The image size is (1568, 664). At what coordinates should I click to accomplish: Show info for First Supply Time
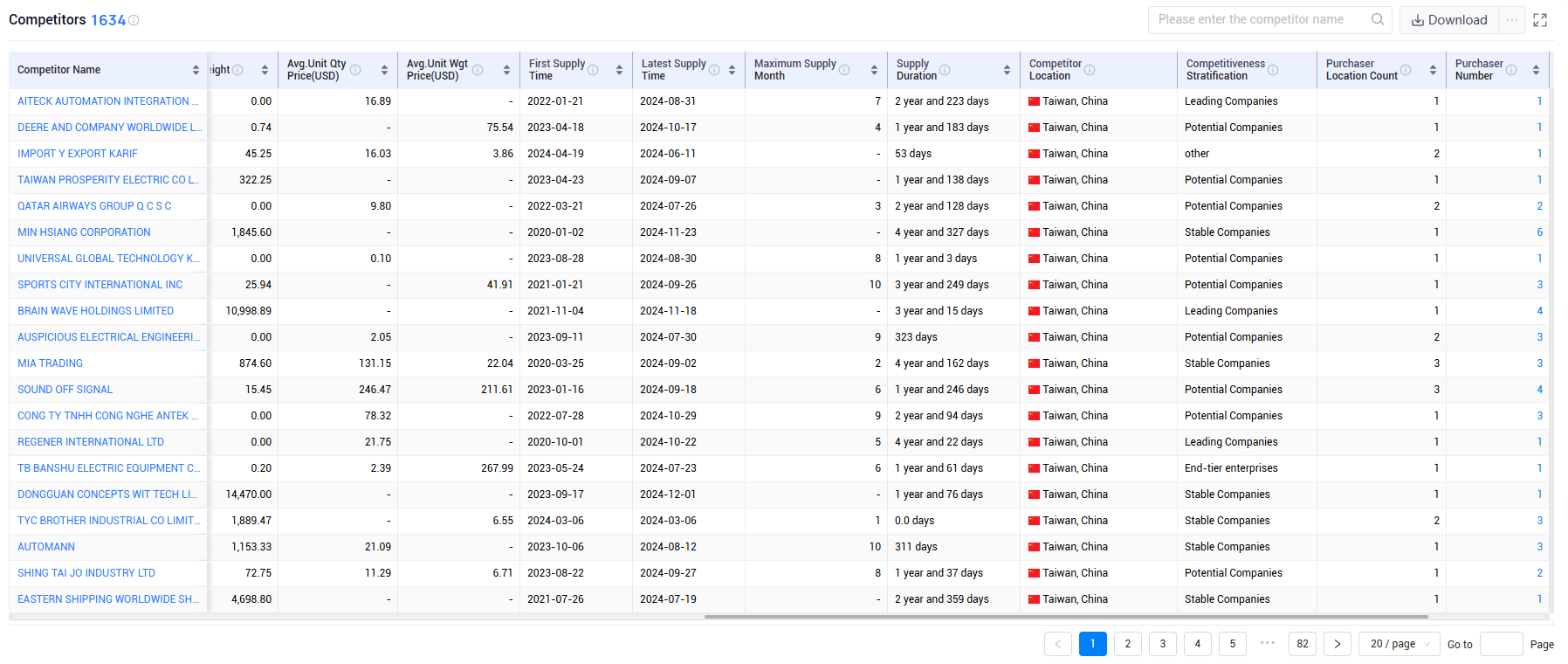(593, 70)
